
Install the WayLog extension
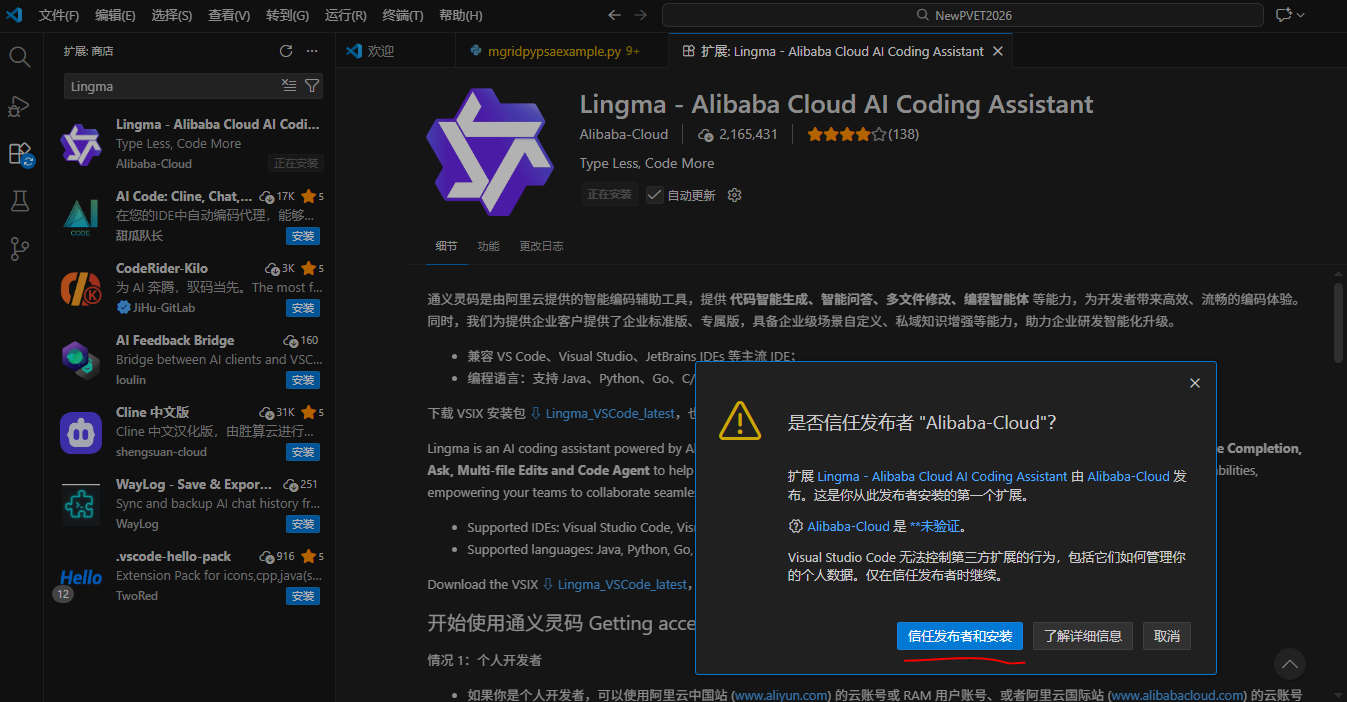tap(303, 524)
